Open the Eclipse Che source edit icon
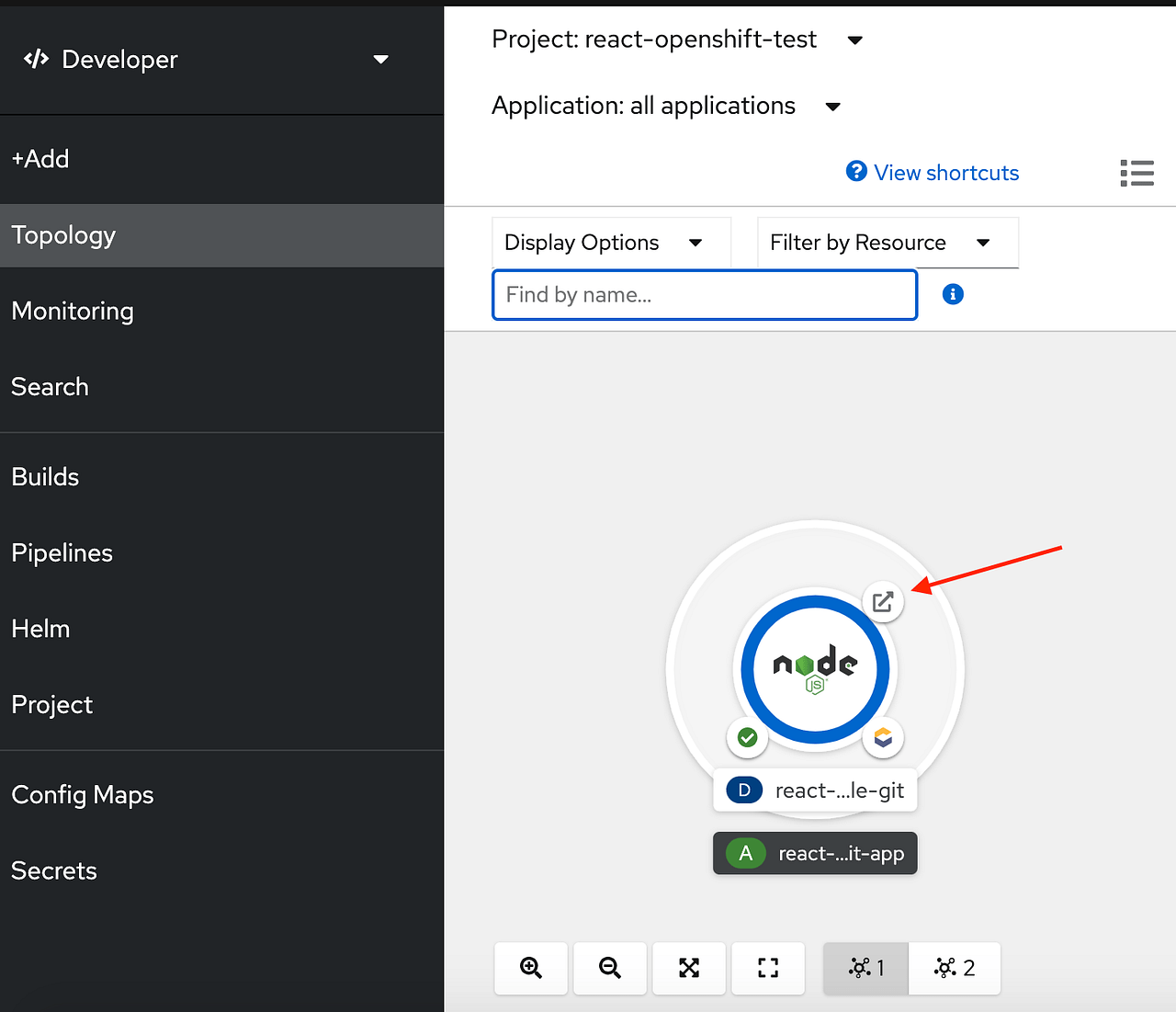The height and width of the screenshot is (1012, 1176). [883, 737]
